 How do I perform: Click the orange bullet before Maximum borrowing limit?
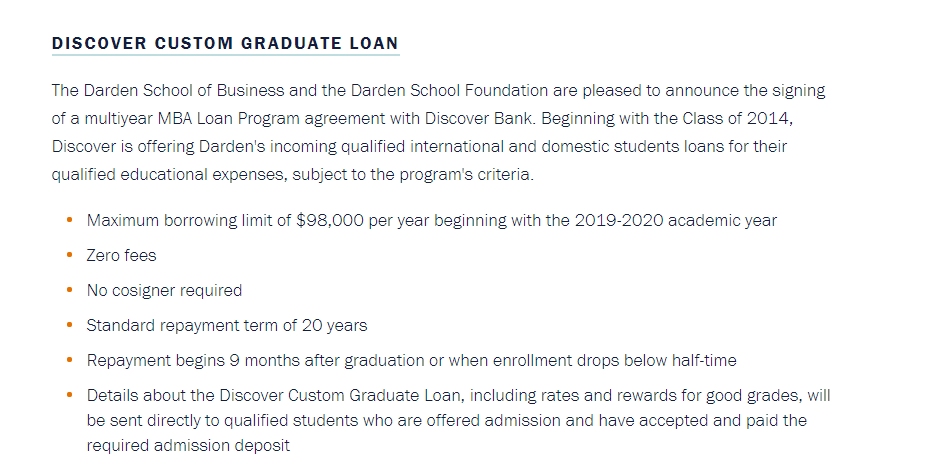[69, 220]
